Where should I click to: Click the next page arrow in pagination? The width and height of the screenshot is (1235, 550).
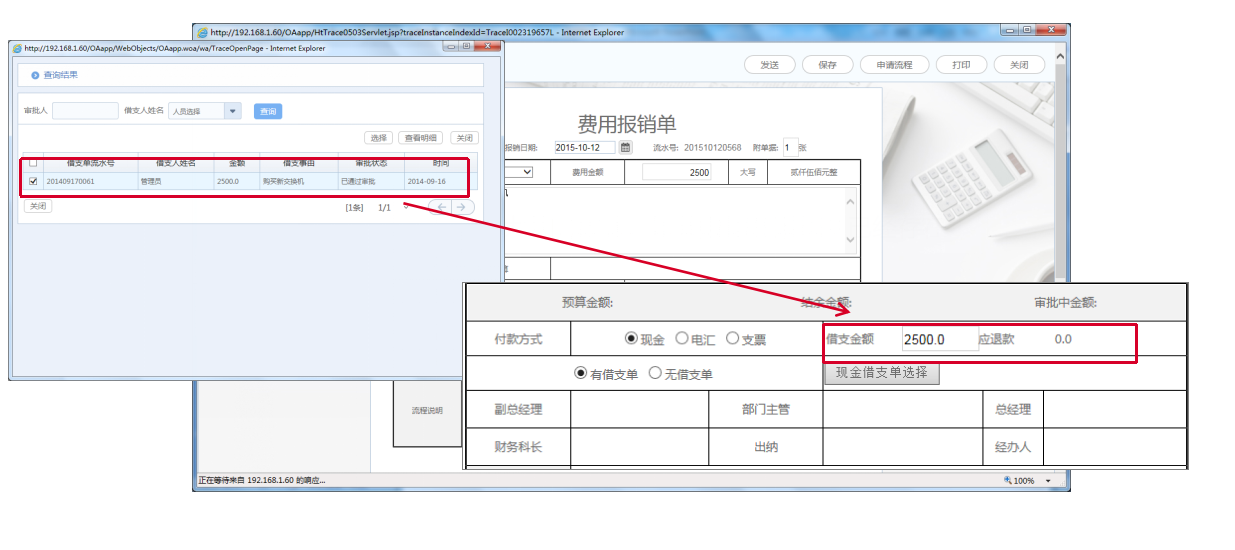pos(461,207)
